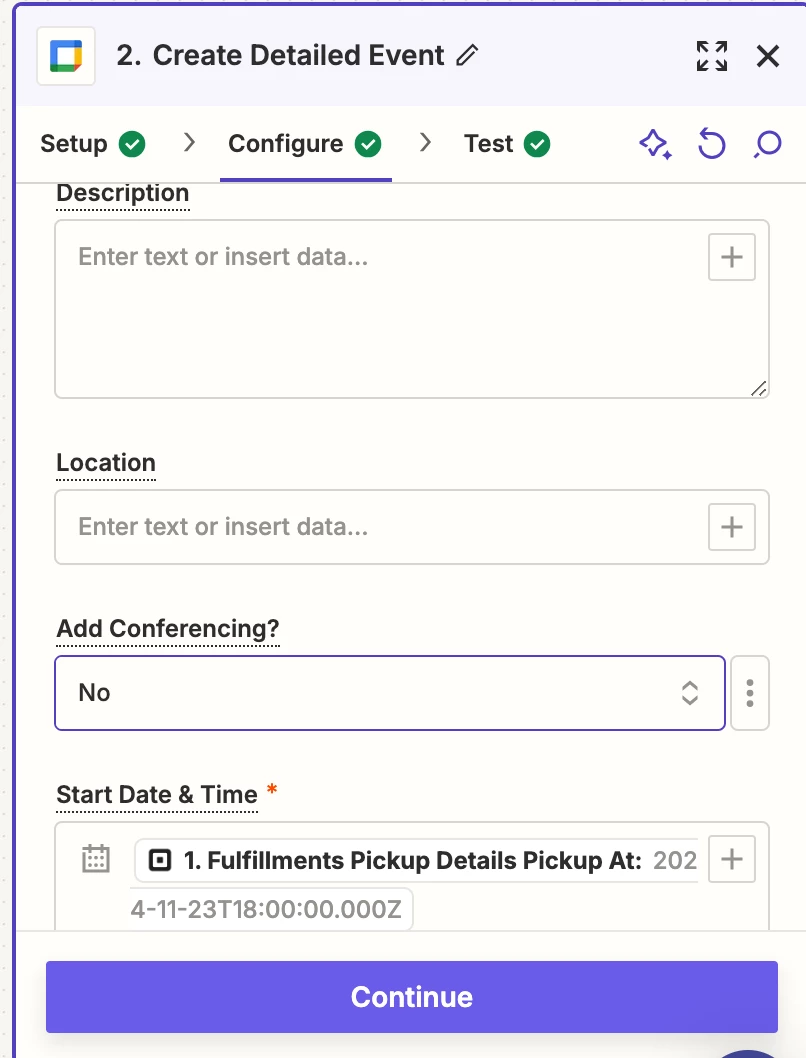Close the Create Detailed Event panel
The height and width of the screenshot is (1058, 806).
[767, 56]
